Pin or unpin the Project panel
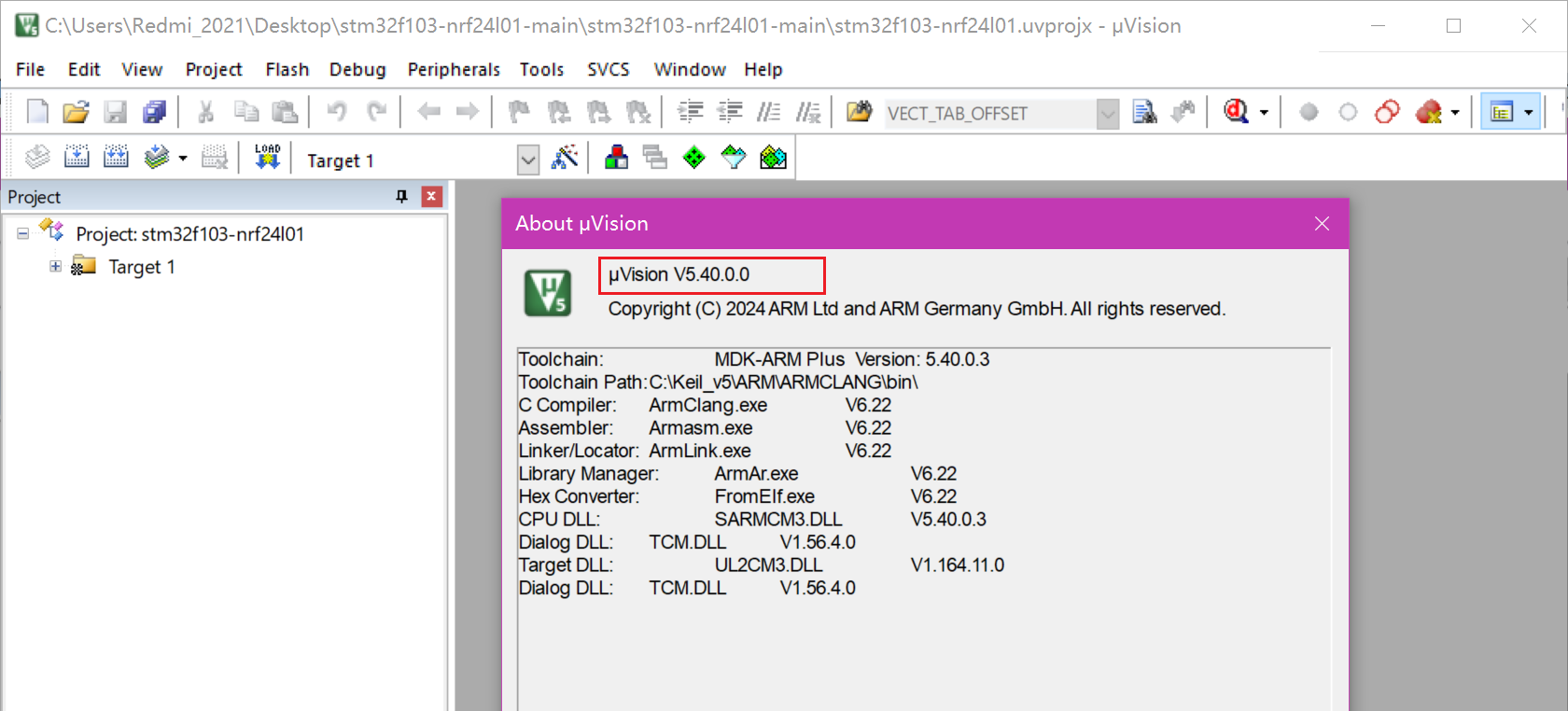The height and width of the screenshot is (711, 1568). [402, 196]
